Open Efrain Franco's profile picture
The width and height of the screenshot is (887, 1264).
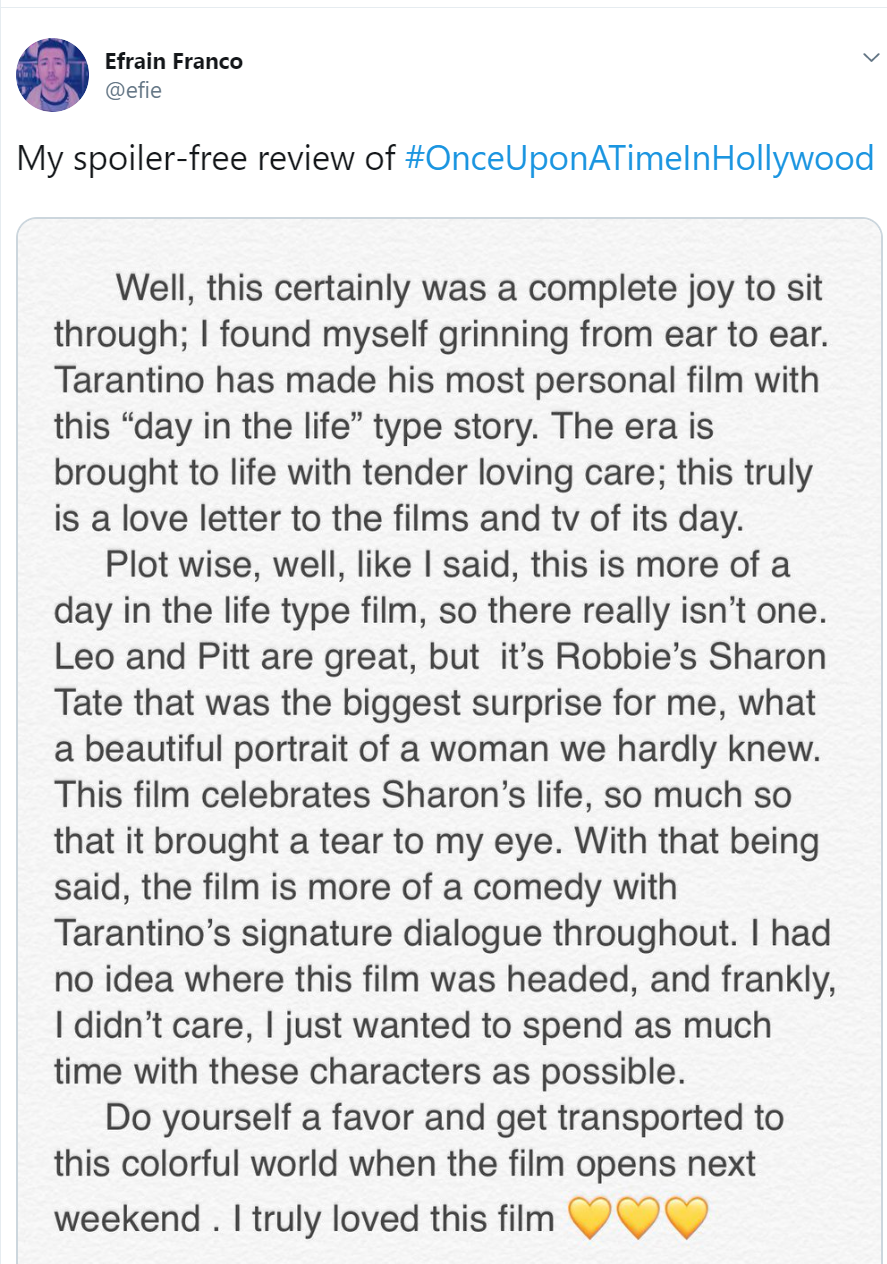pyautogui.click(x=53, y=75)
